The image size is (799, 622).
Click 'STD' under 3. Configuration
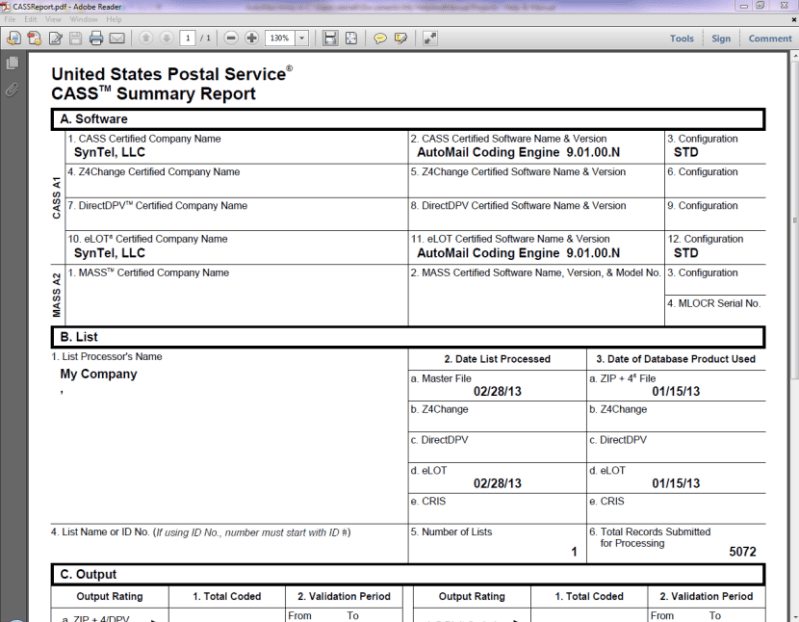pos(686,152)
